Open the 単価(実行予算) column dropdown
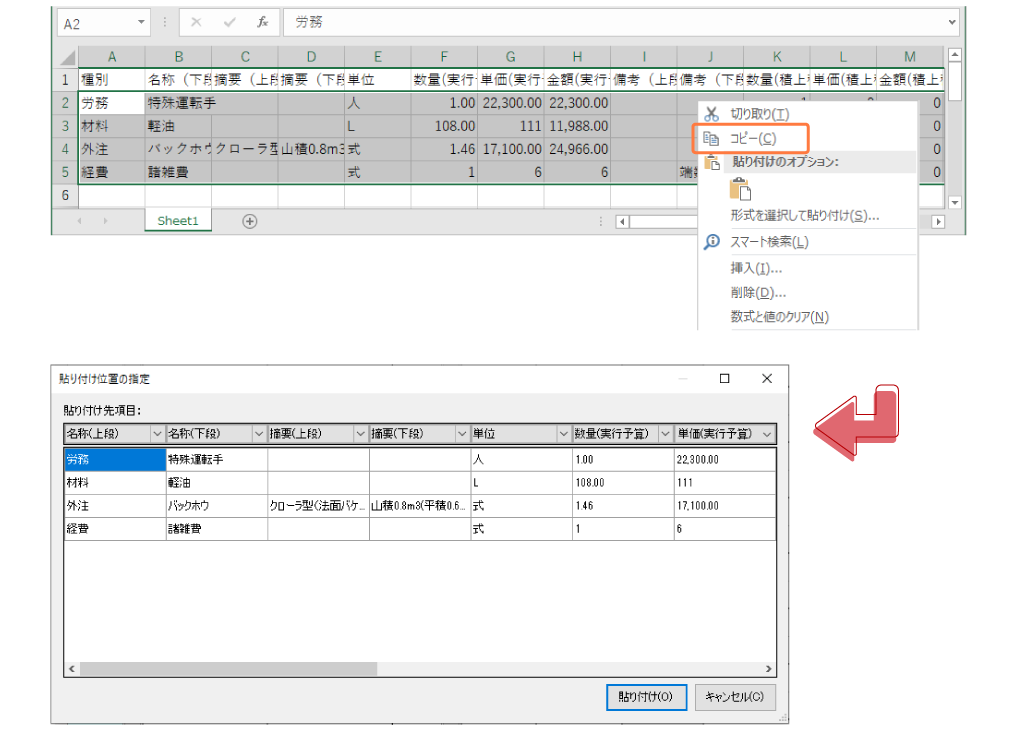Screen dimensions: 1016x731 coord(768,434)
